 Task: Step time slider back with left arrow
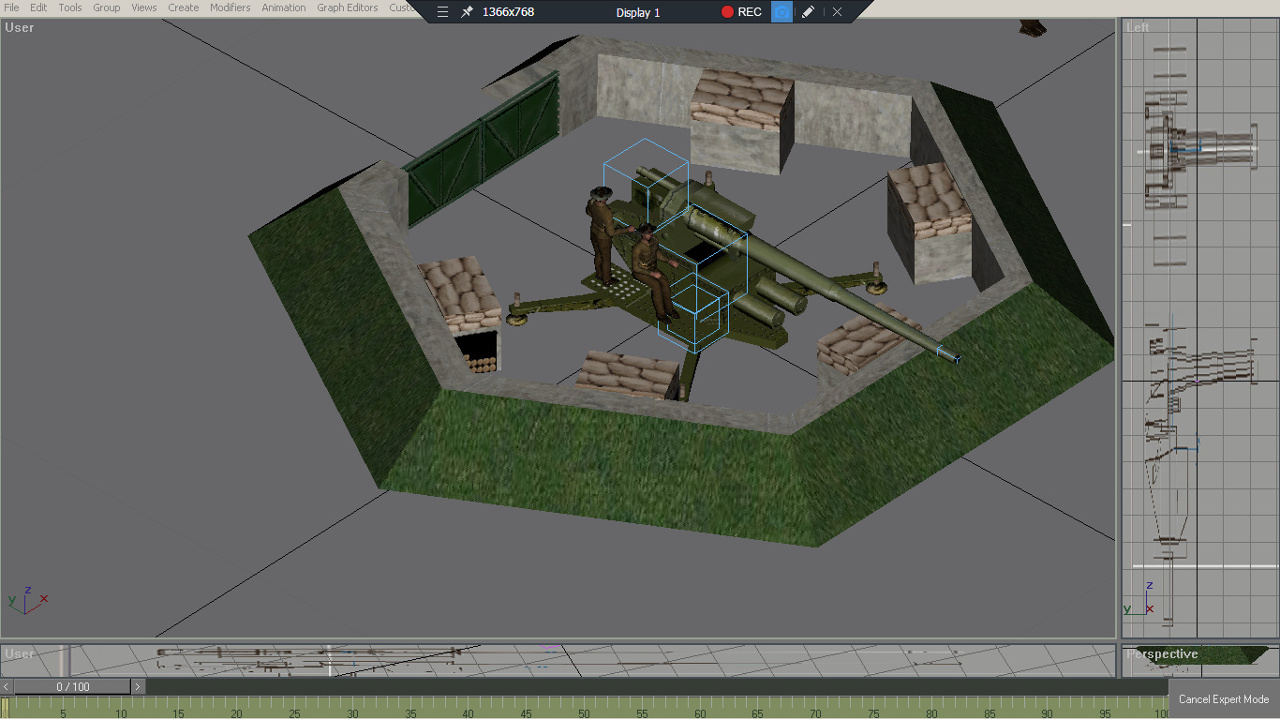pyautogui.click(x=7, y=687)
